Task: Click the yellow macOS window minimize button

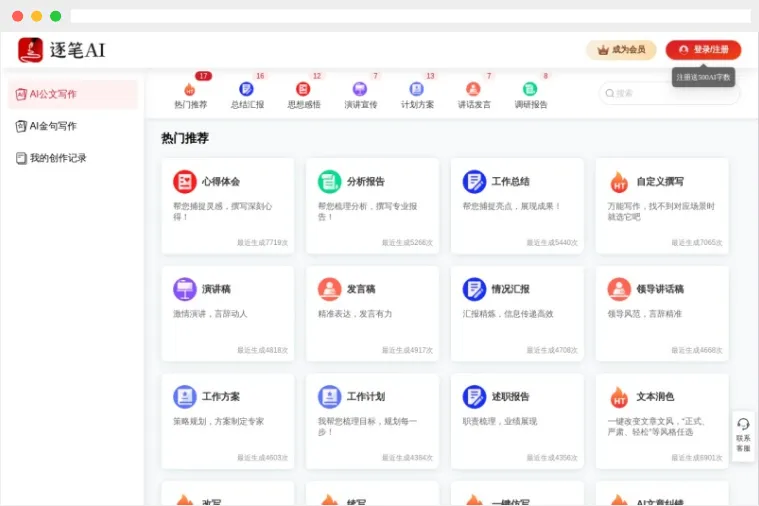Action: [36, 16]
